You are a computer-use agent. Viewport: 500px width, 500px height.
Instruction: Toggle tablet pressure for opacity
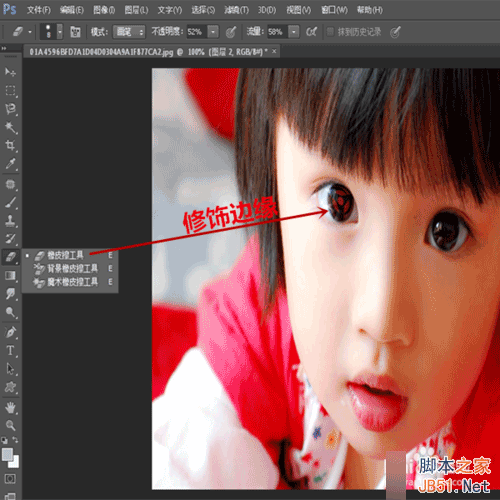coord(231,32)
